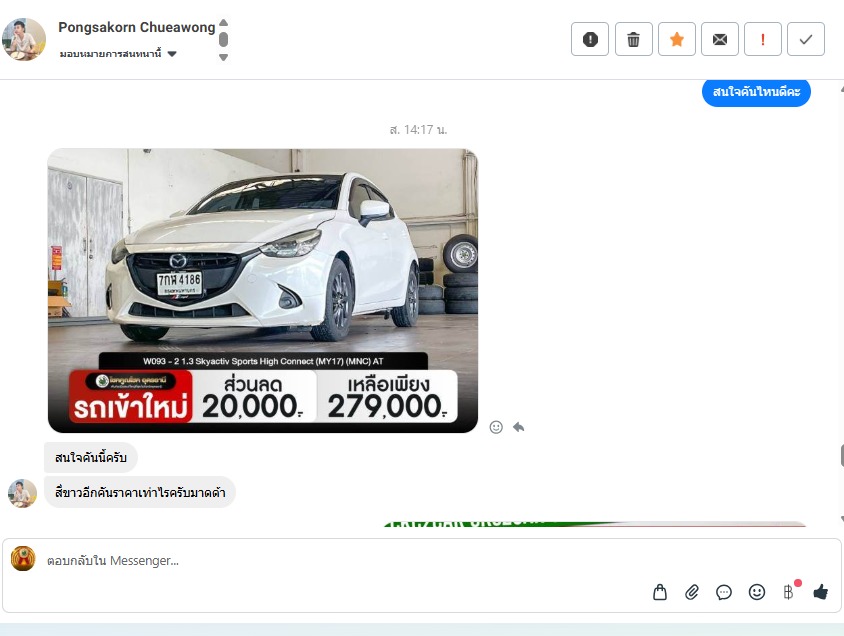React to car photo with smiley icon
The image size is (844, 636).
496,427
